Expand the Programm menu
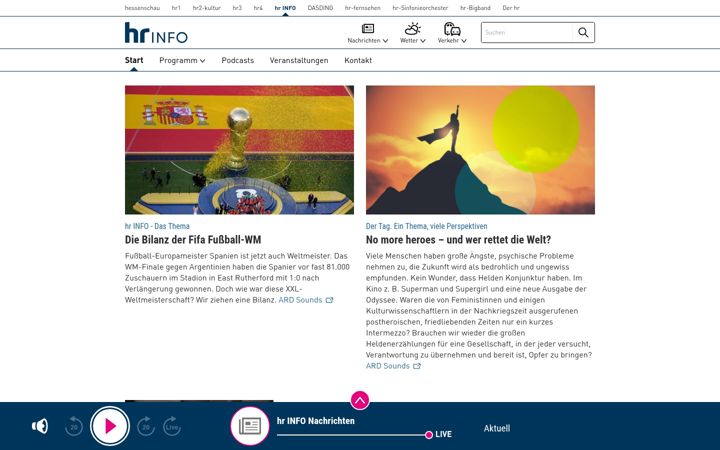Viewport: 720px width, 450px height. click(182, 61)
